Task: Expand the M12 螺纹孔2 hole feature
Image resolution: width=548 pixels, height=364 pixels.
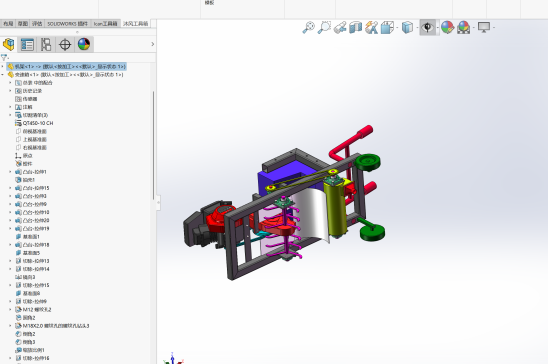Action: coord(10,310)
